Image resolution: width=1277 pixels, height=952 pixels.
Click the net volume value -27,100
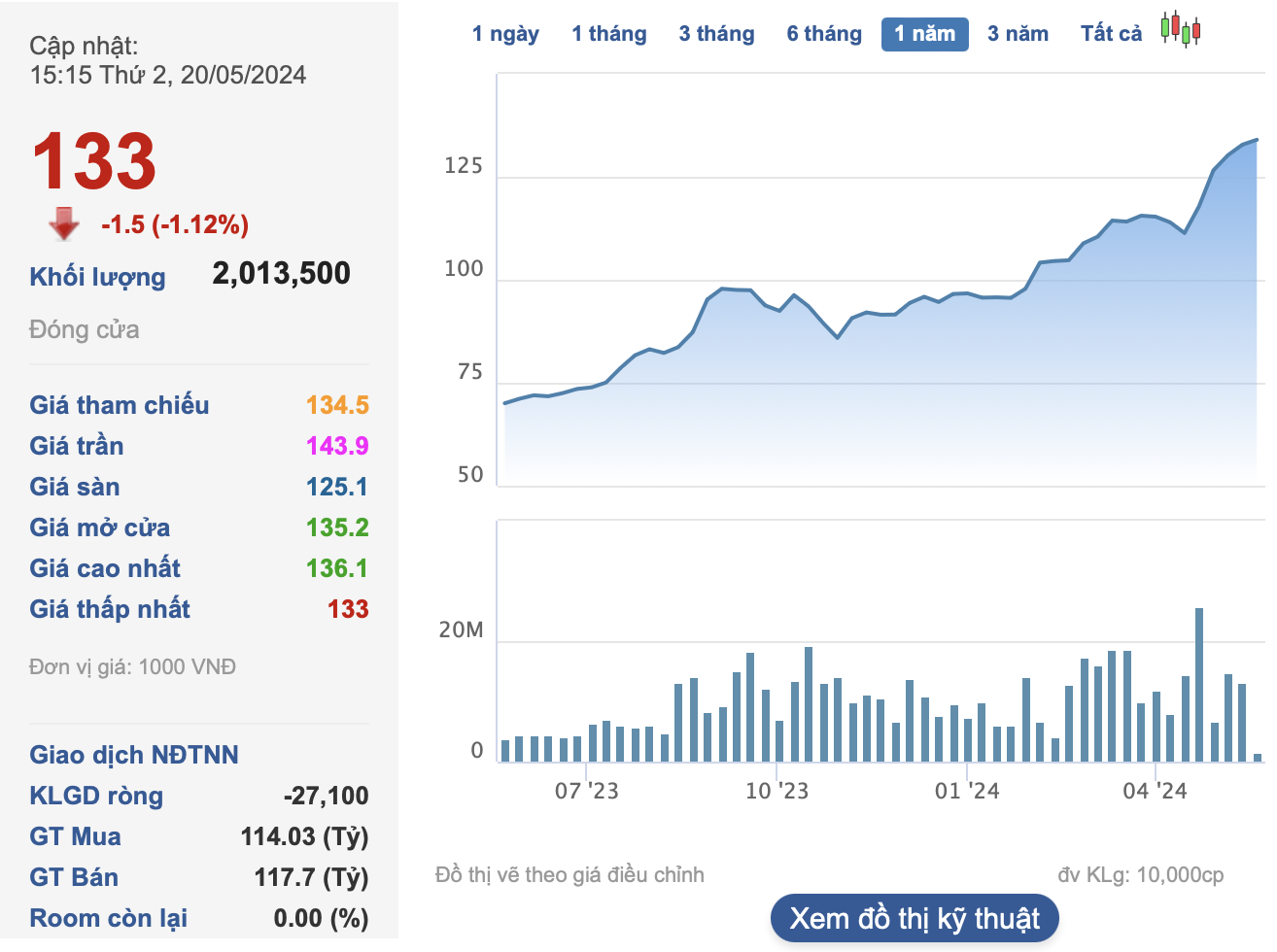tap(327, 796)
